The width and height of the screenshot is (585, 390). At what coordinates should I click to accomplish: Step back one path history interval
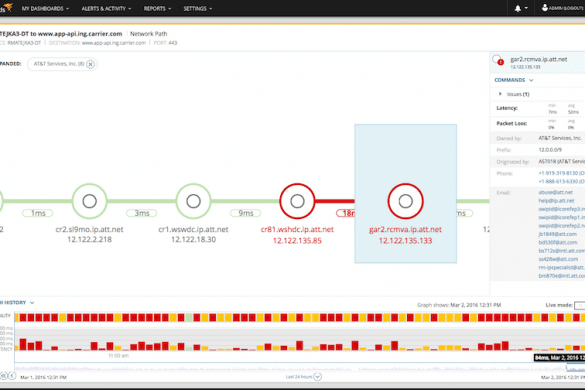12,376
